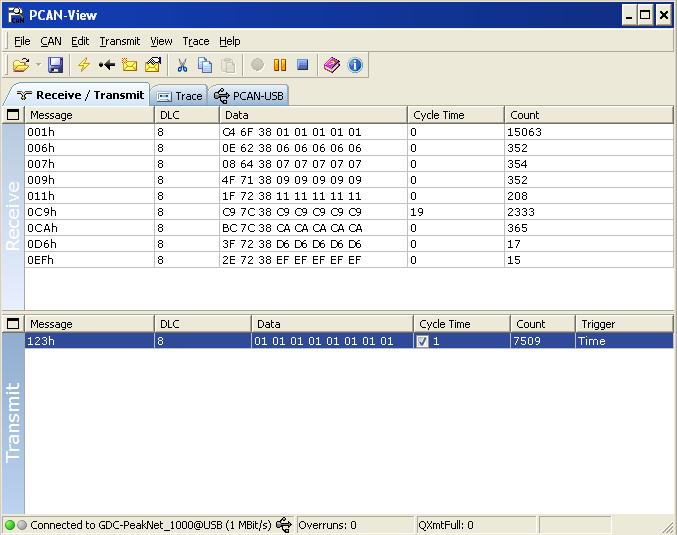
Task: Switch to the PCAN-USB tab
Action: point(250,96)
